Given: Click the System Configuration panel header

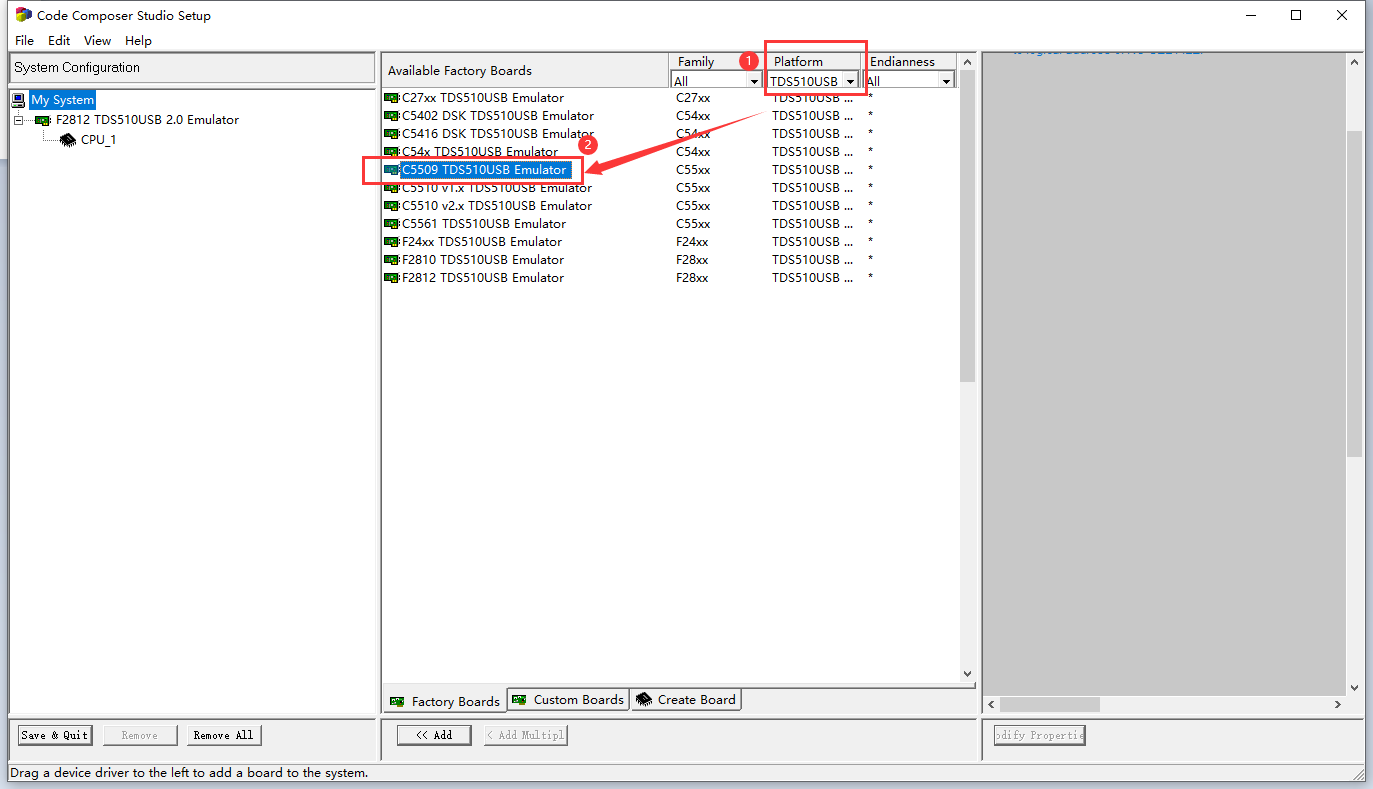Looking at the screenshot, I should [192, 68].
